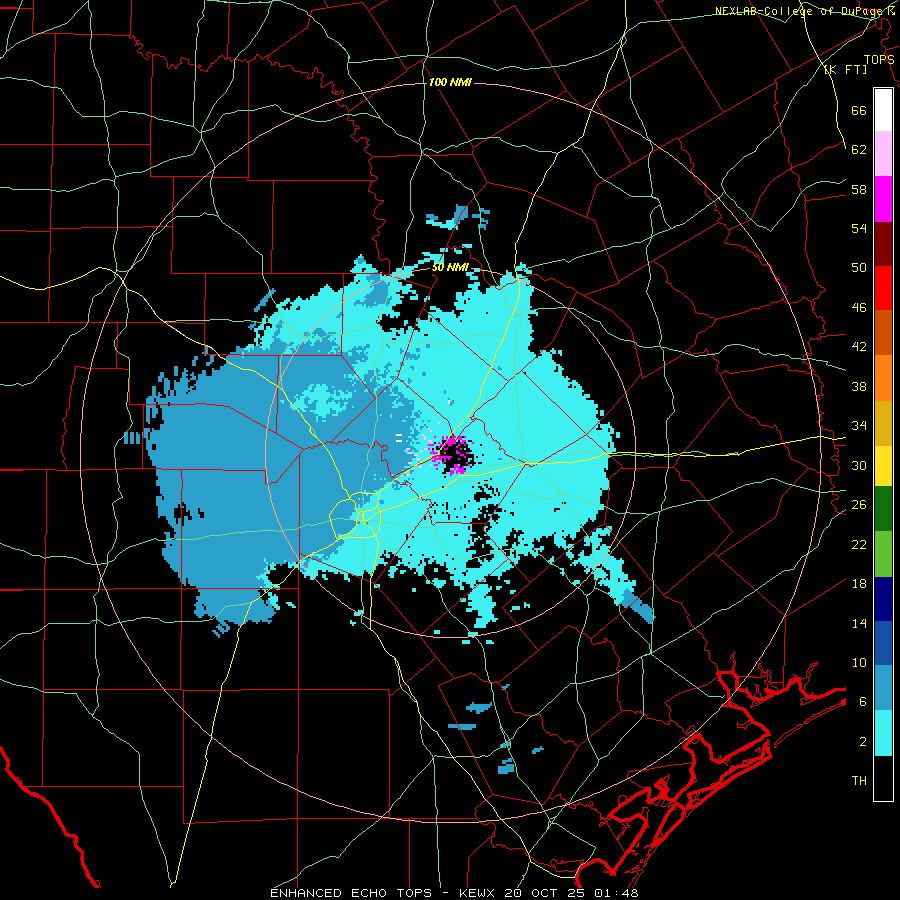Click the legend value 18
This screenshot has height=900, width=900.
coord(859,584)
